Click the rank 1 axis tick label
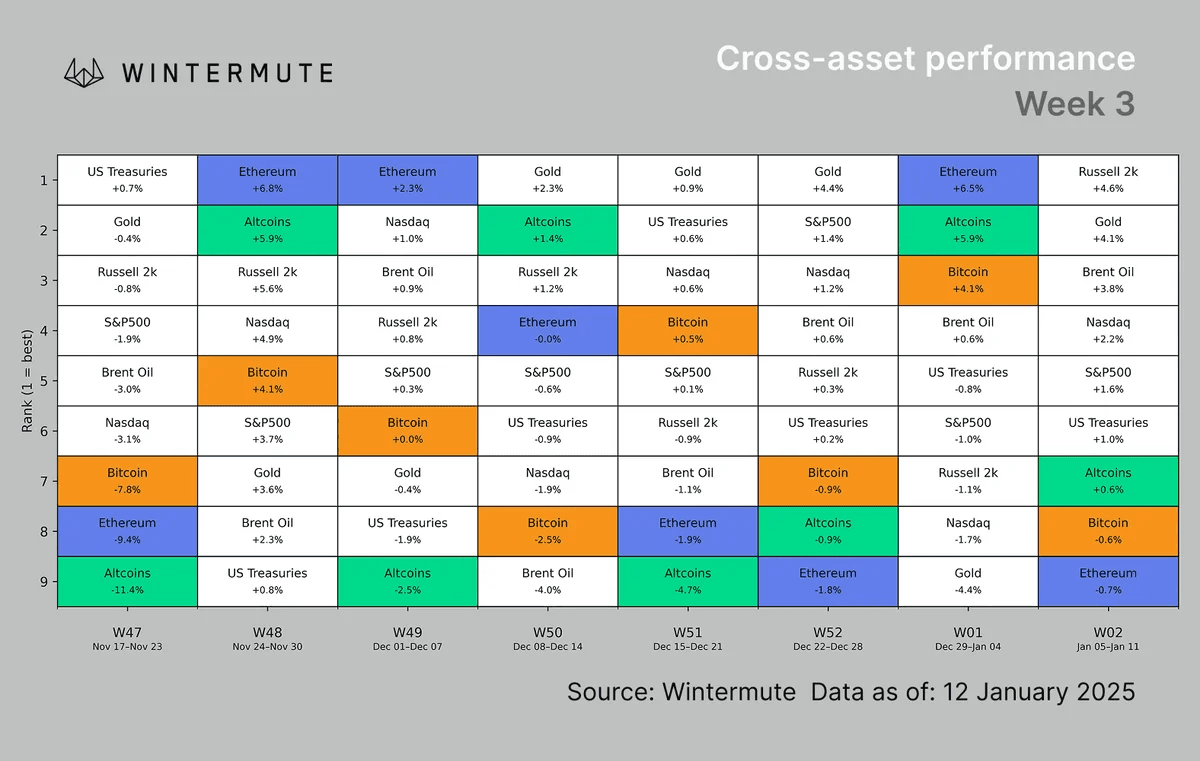The image size is (1200, 761). coord(43,181)
